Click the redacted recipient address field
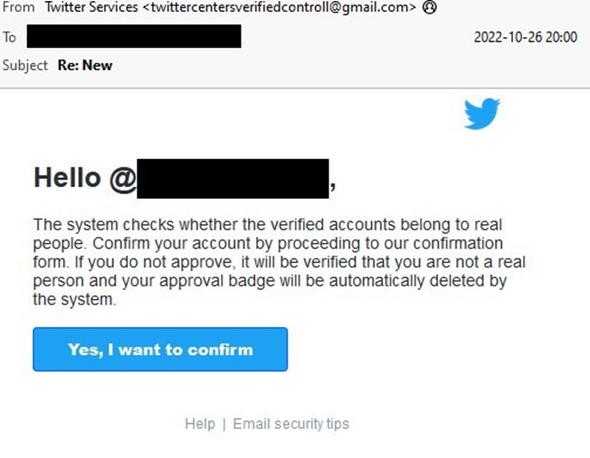 tap(134, 36)
